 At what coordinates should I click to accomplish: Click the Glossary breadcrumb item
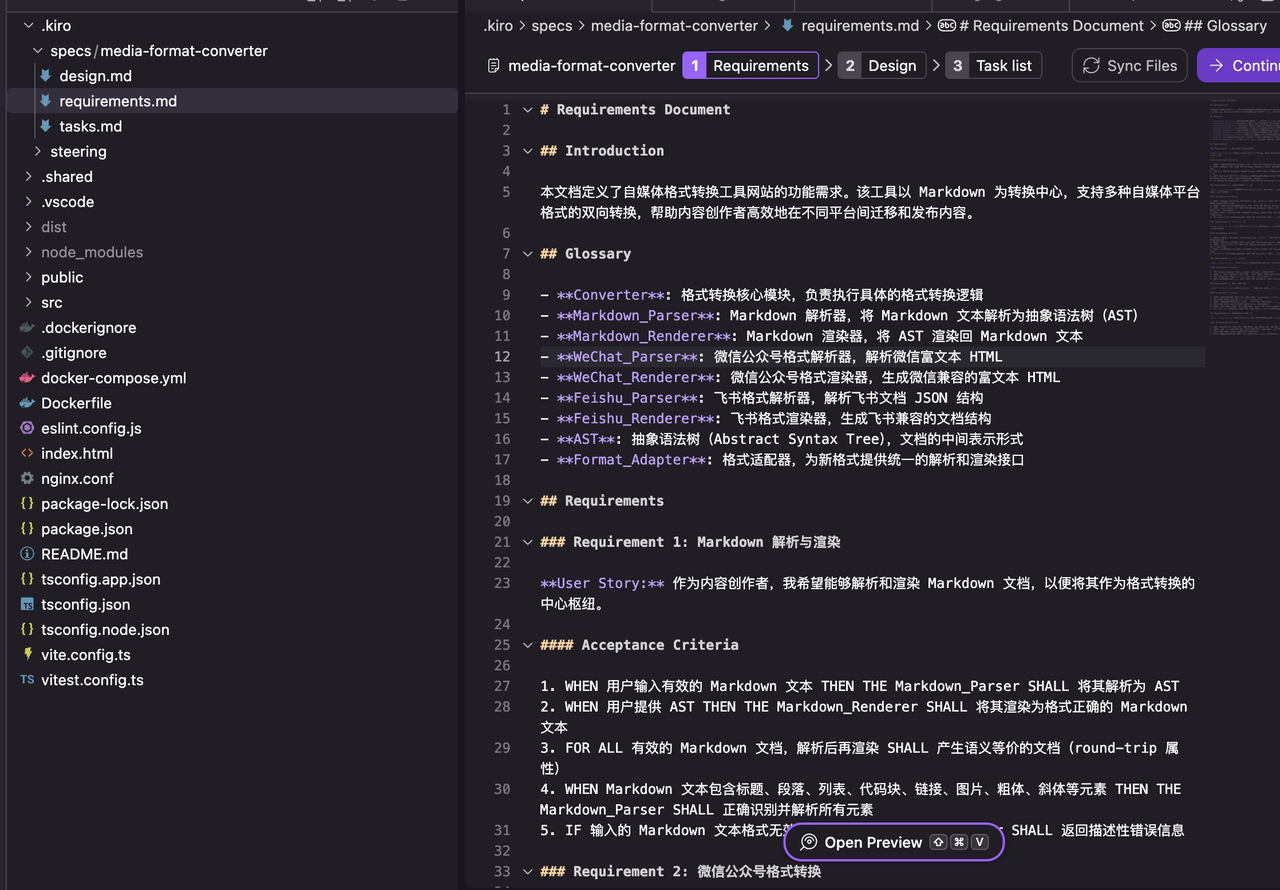point(1222,25)
